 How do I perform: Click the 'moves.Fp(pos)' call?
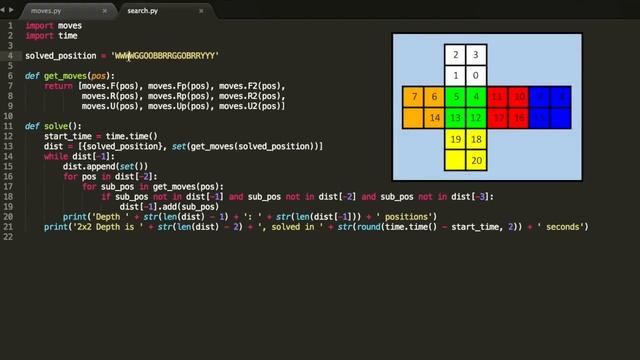tap(179, 86)
